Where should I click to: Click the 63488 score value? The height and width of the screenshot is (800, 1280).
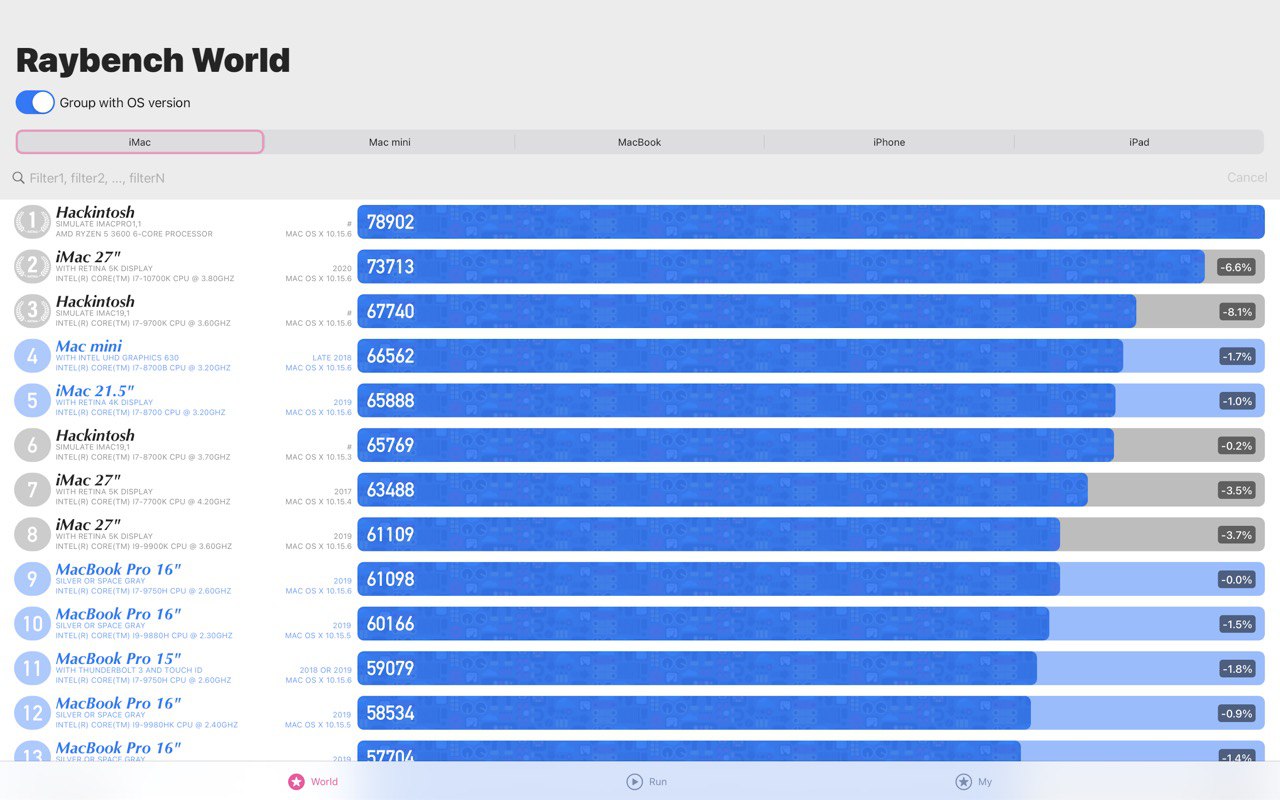[390, 490]
